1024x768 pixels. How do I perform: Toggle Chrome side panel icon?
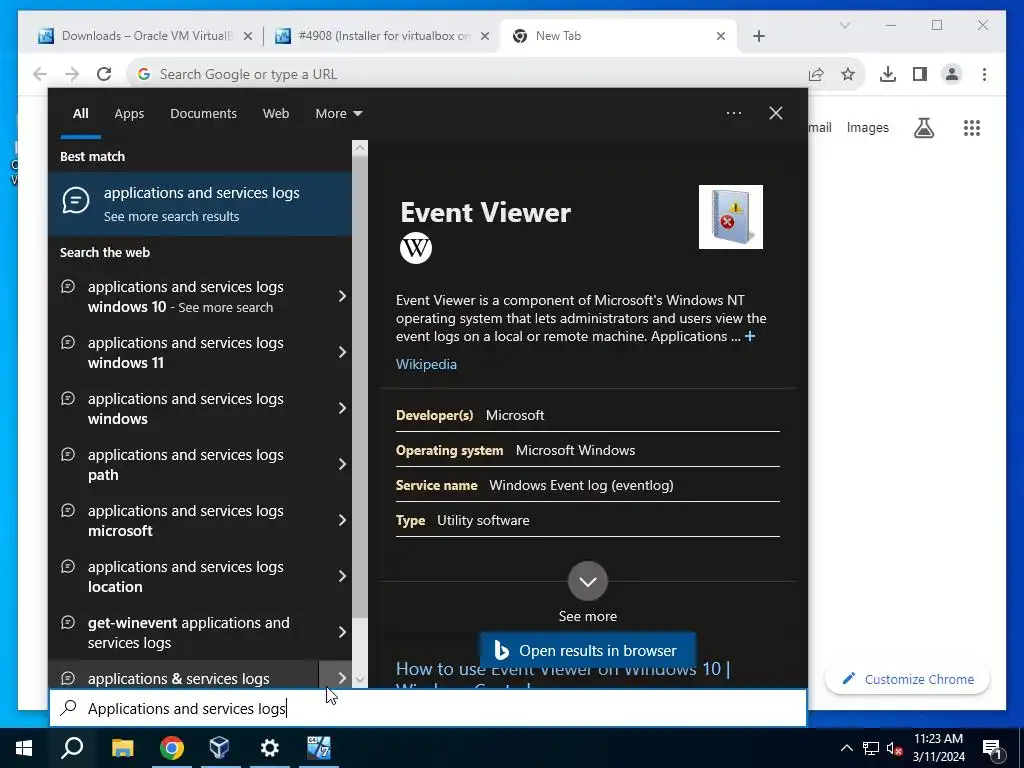(920, 74)
